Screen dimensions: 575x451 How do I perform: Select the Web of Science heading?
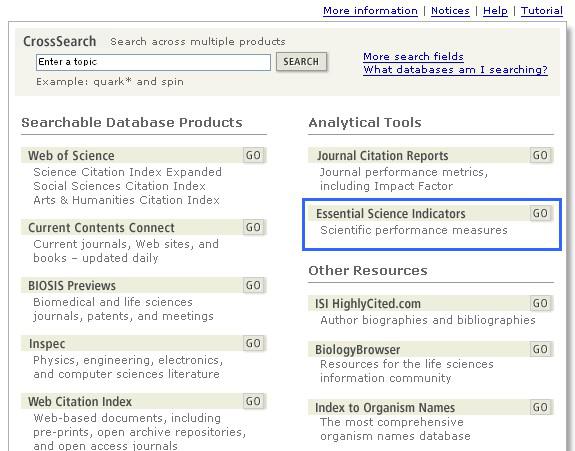(x=71, y=155)
